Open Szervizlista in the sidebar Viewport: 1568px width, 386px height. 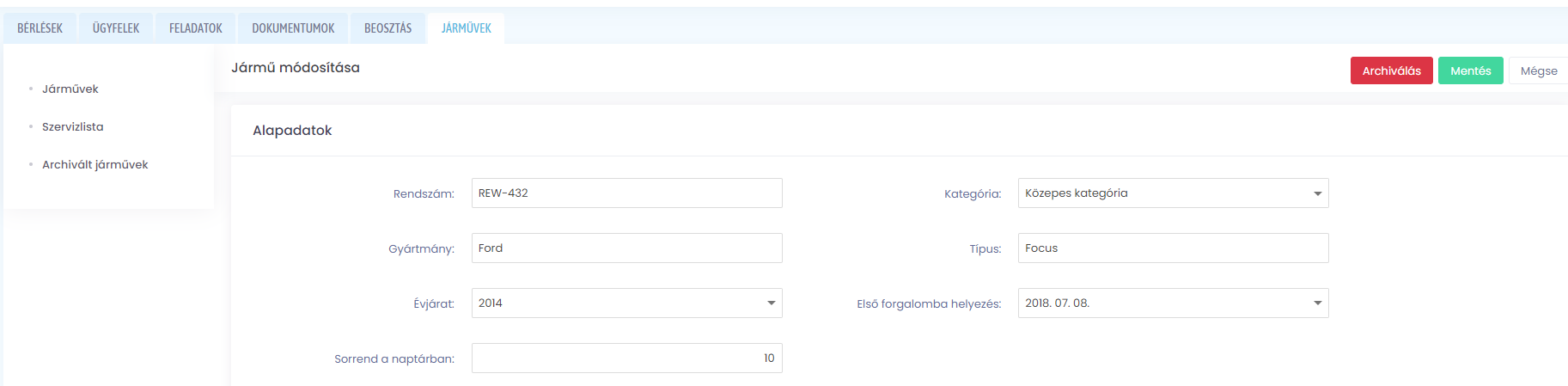pos(73,127)
